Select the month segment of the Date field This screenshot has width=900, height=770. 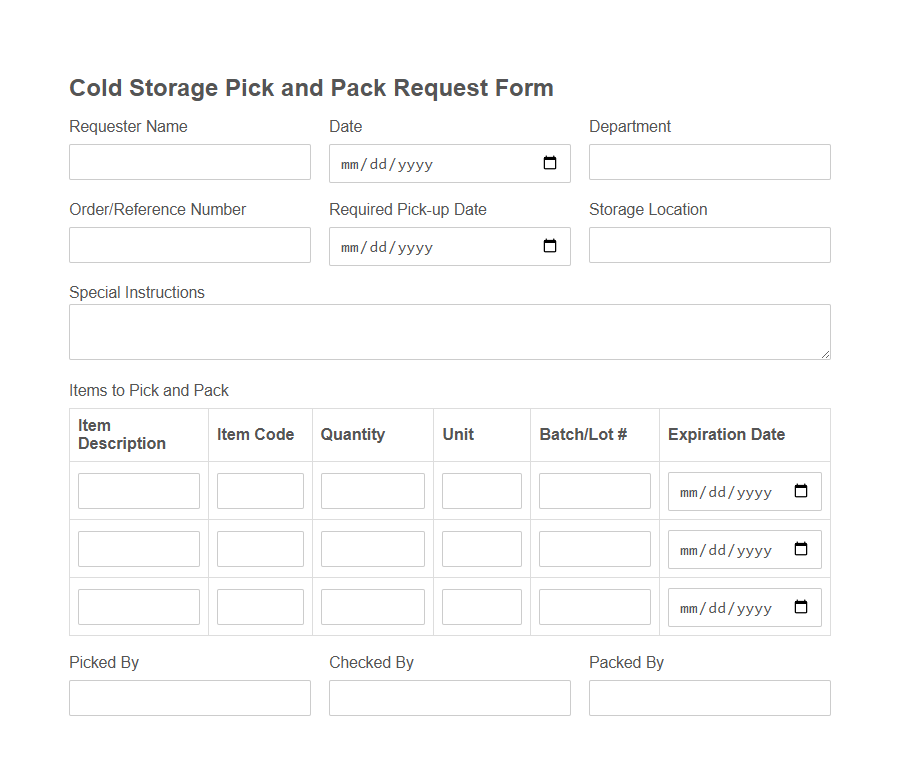pos(352,163)
